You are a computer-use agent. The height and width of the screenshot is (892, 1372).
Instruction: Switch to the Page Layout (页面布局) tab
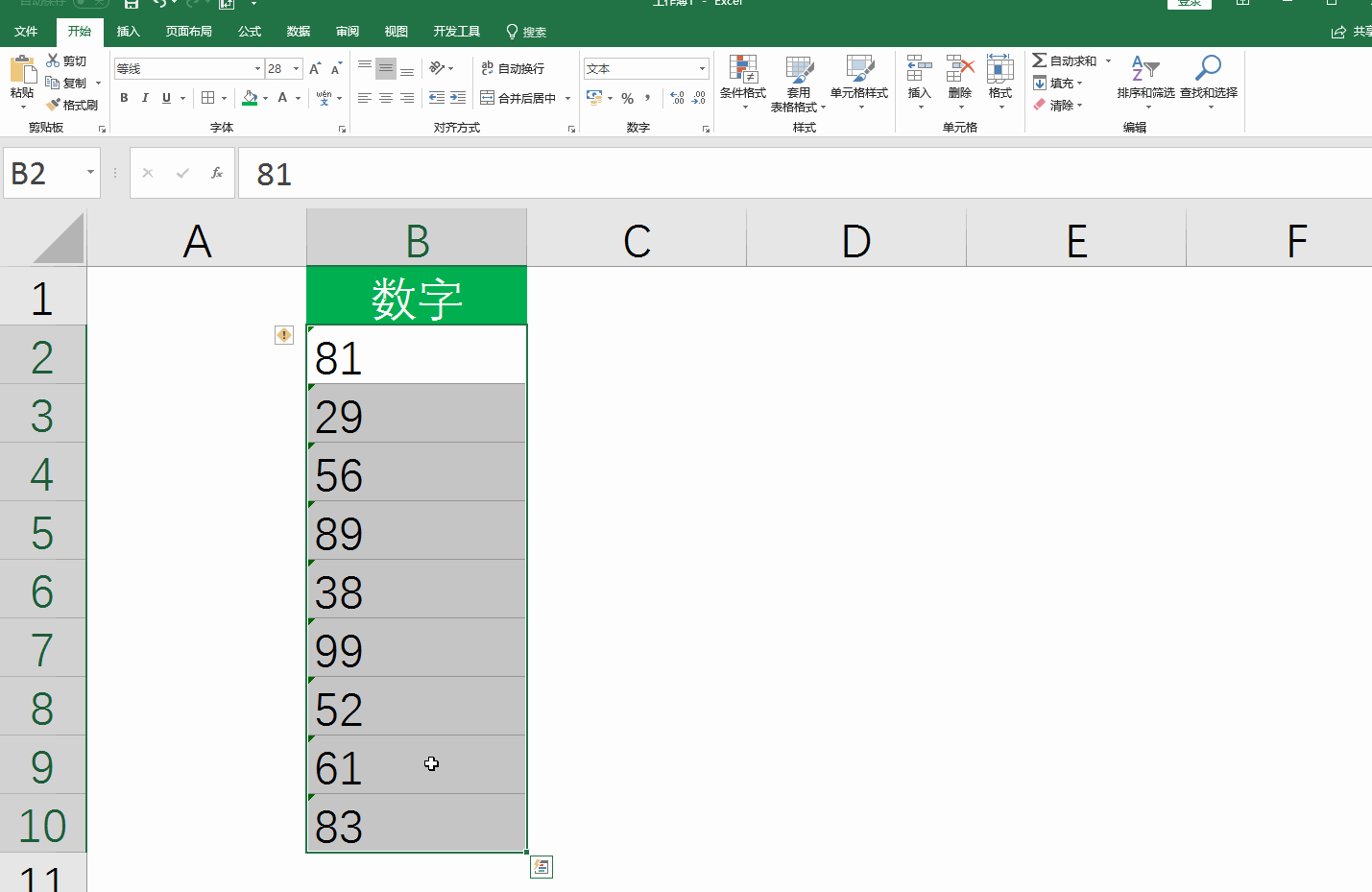coord(188,32)
